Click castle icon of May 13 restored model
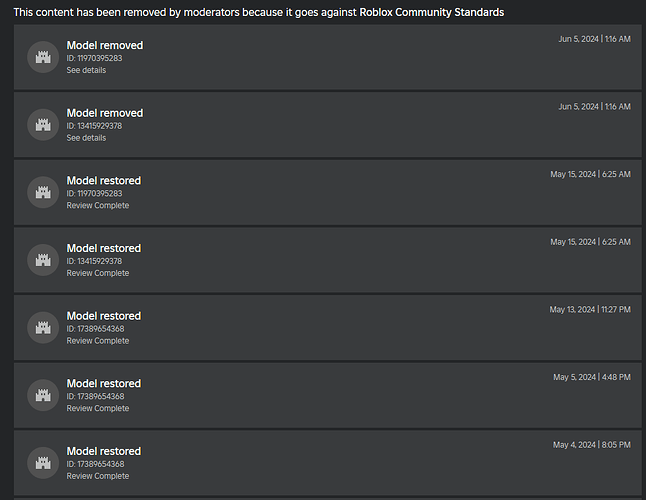 pos(43,327)
